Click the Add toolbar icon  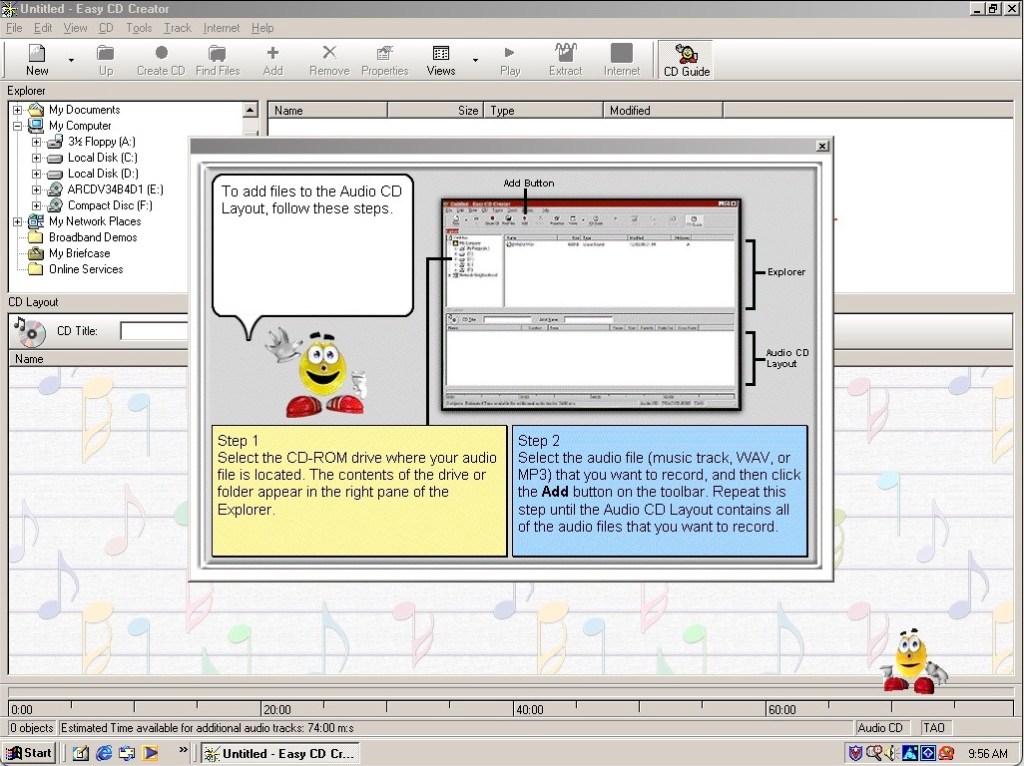point(272,59)
